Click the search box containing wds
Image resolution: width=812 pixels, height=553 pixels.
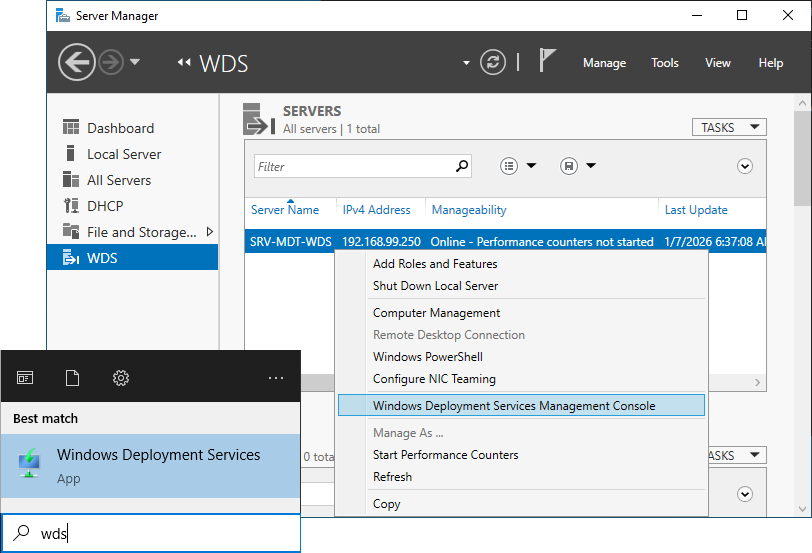(151, 533)
